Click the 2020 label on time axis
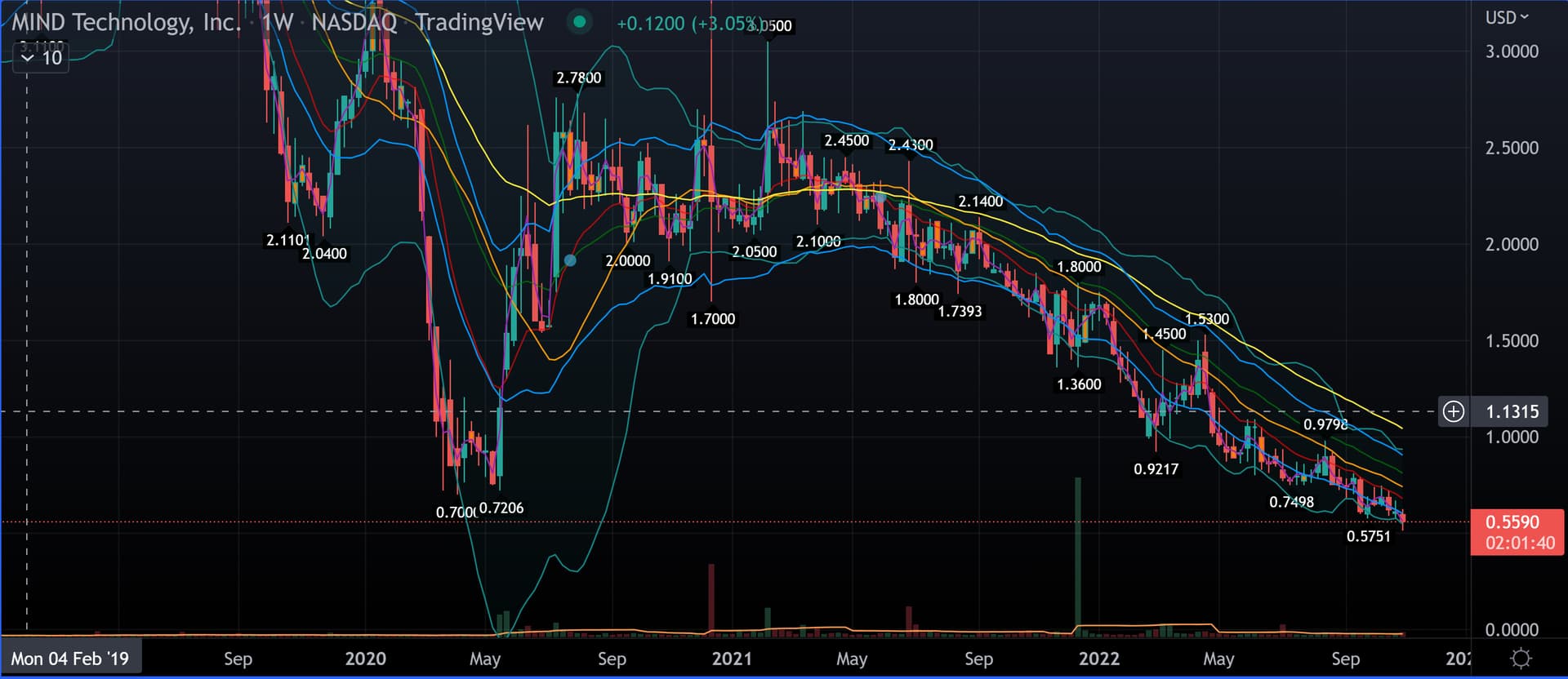1568x679 pixels. pos(365,658)
